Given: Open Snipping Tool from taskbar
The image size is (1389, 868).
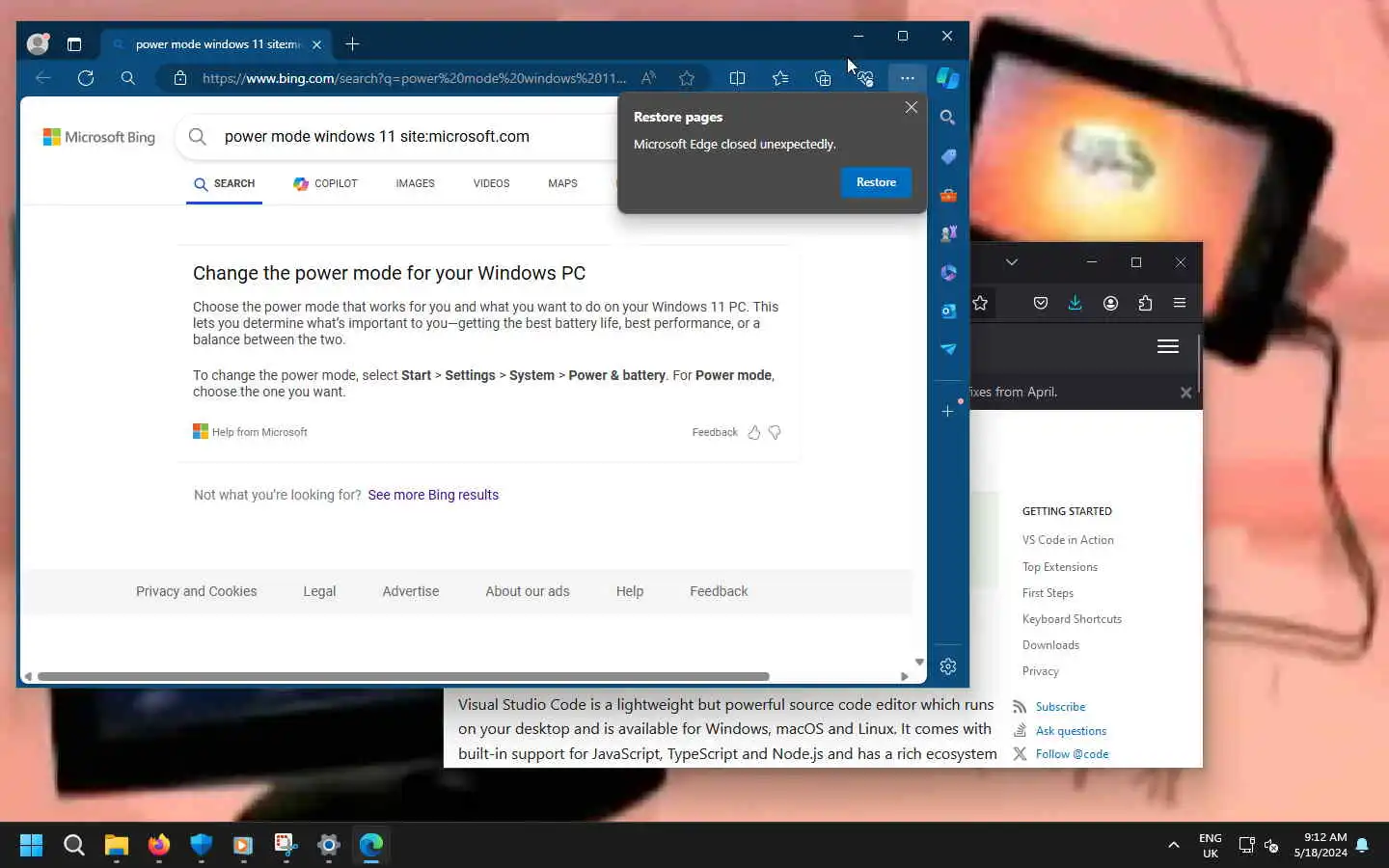Looking at the screenshot, I should 286,845.
